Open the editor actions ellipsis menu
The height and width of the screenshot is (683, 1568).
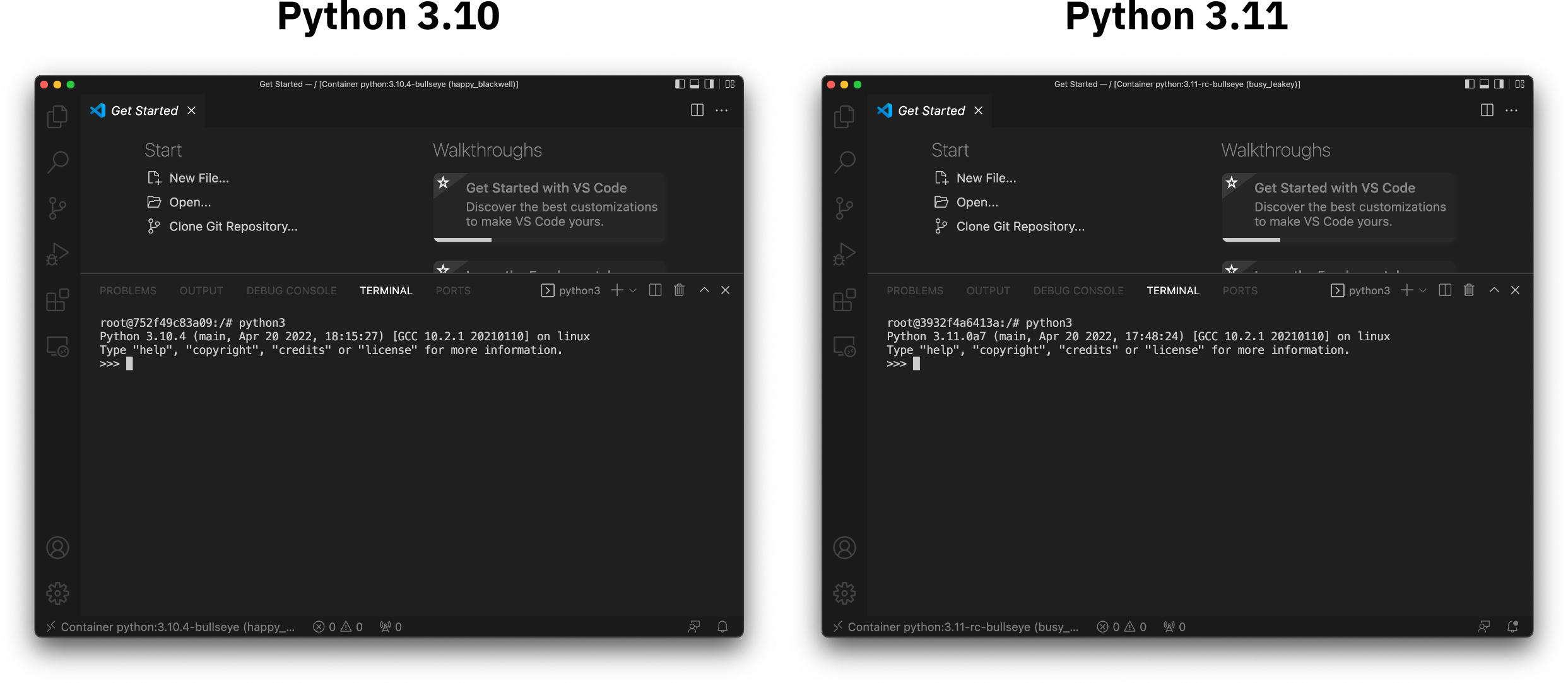tap(721, 110)
